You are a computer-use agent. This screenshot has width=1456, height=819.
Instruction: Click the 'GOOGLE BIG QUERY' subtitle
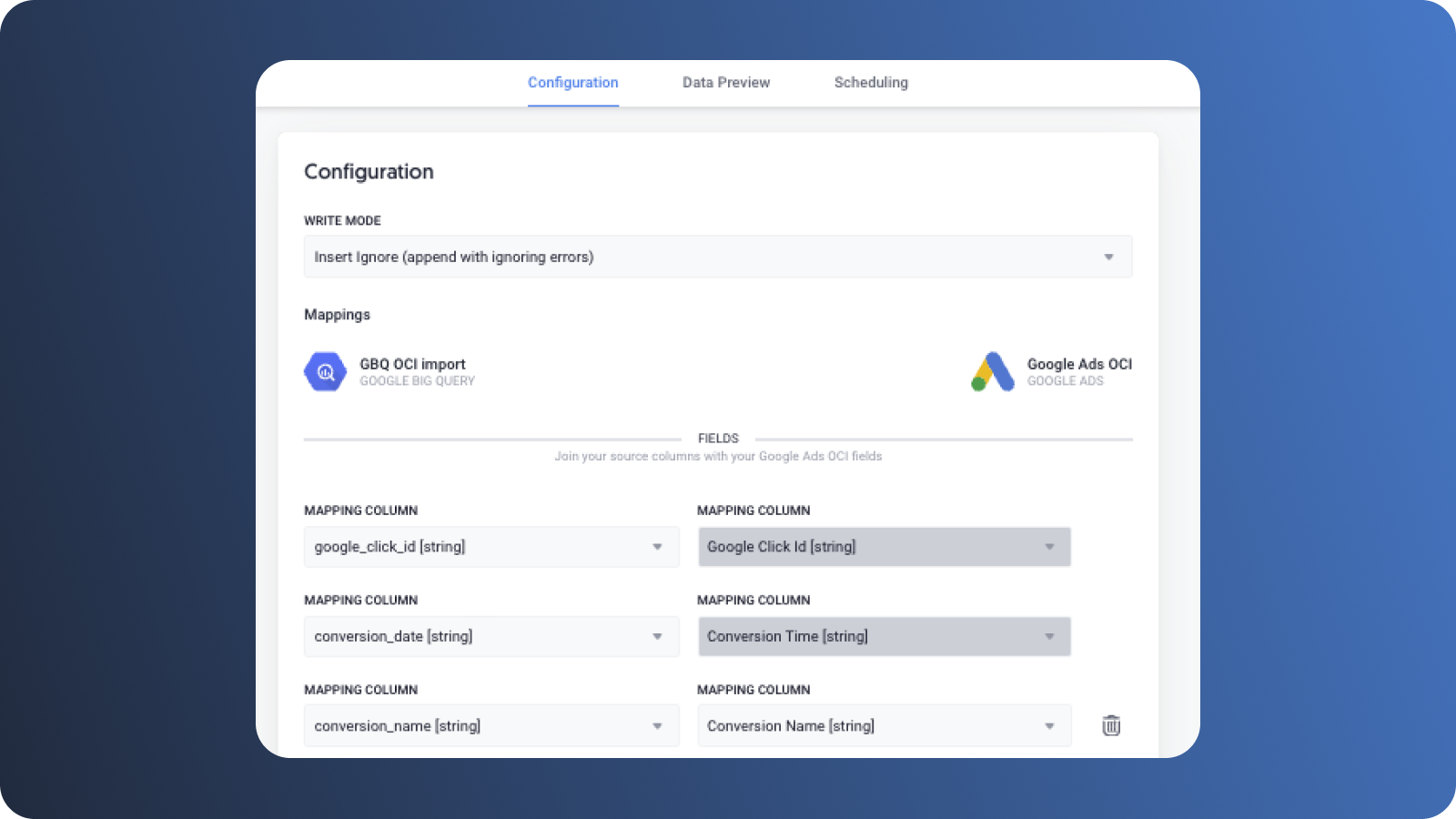click(417, 381)
